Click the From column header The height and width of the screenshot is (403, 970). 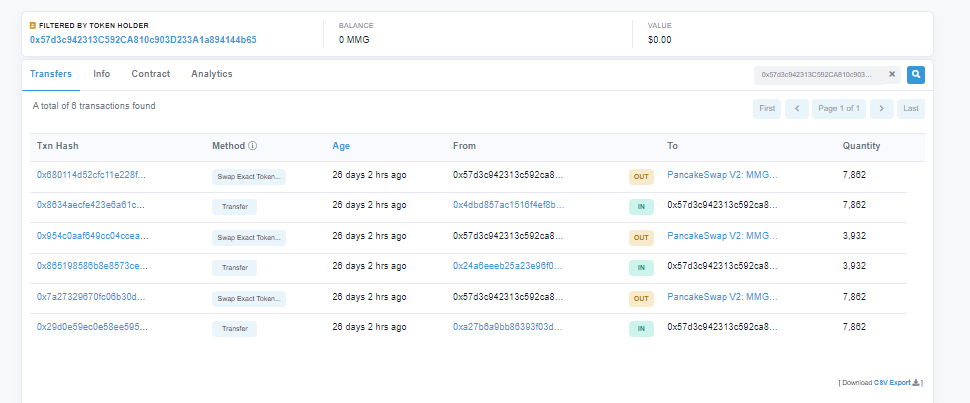pos(465,146)
